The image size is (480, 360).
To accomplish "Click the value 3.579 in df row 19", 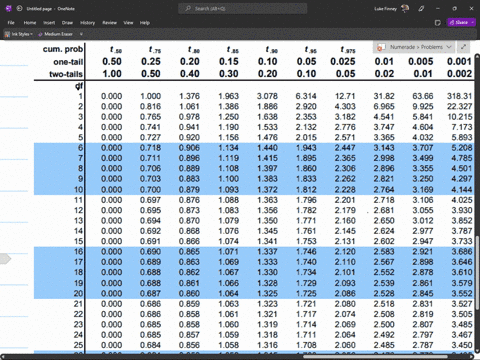I will pyautogui.click(x=462, y=283).
